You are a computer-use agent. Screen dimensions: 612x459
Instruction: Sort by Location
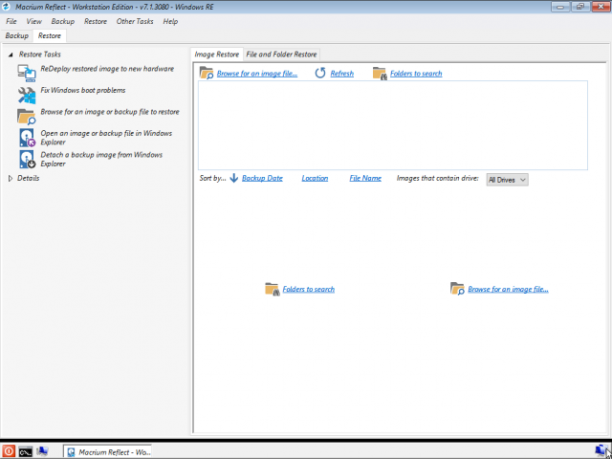[x=315, y=178]
